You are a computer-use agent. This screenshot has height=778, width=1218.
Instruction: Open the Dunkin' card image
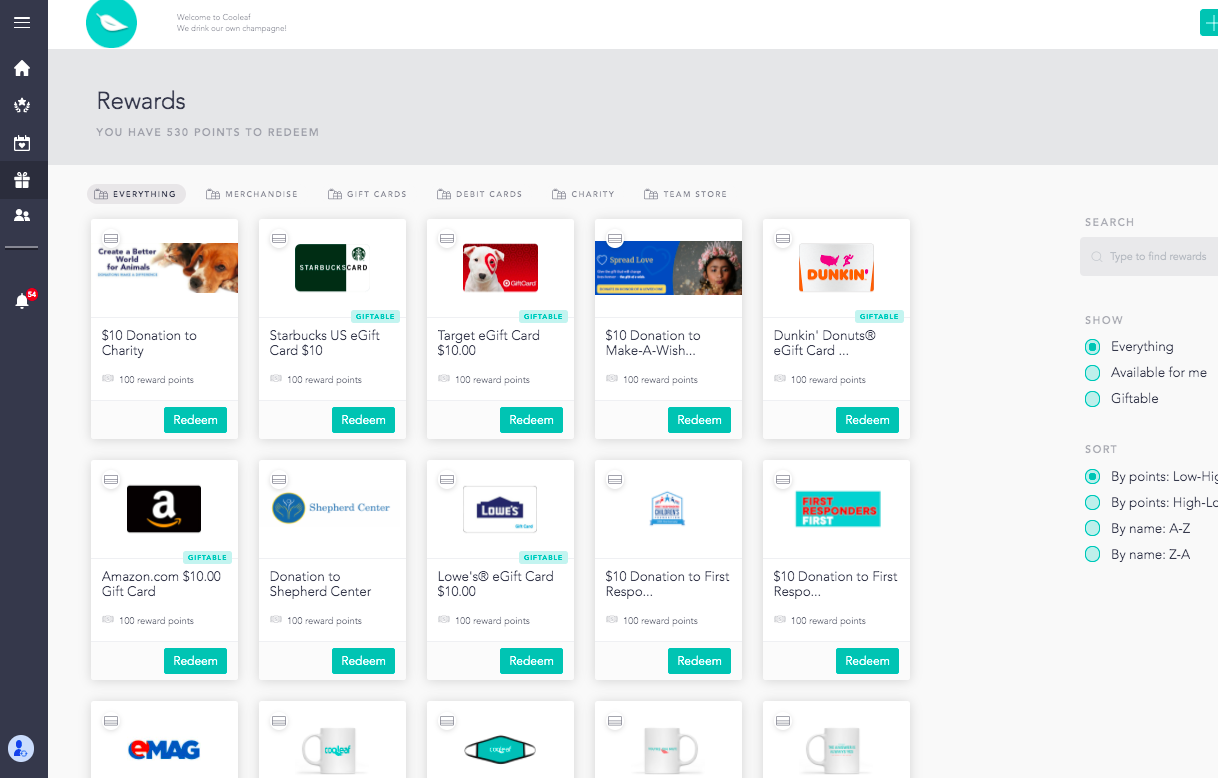coord(836,268)
